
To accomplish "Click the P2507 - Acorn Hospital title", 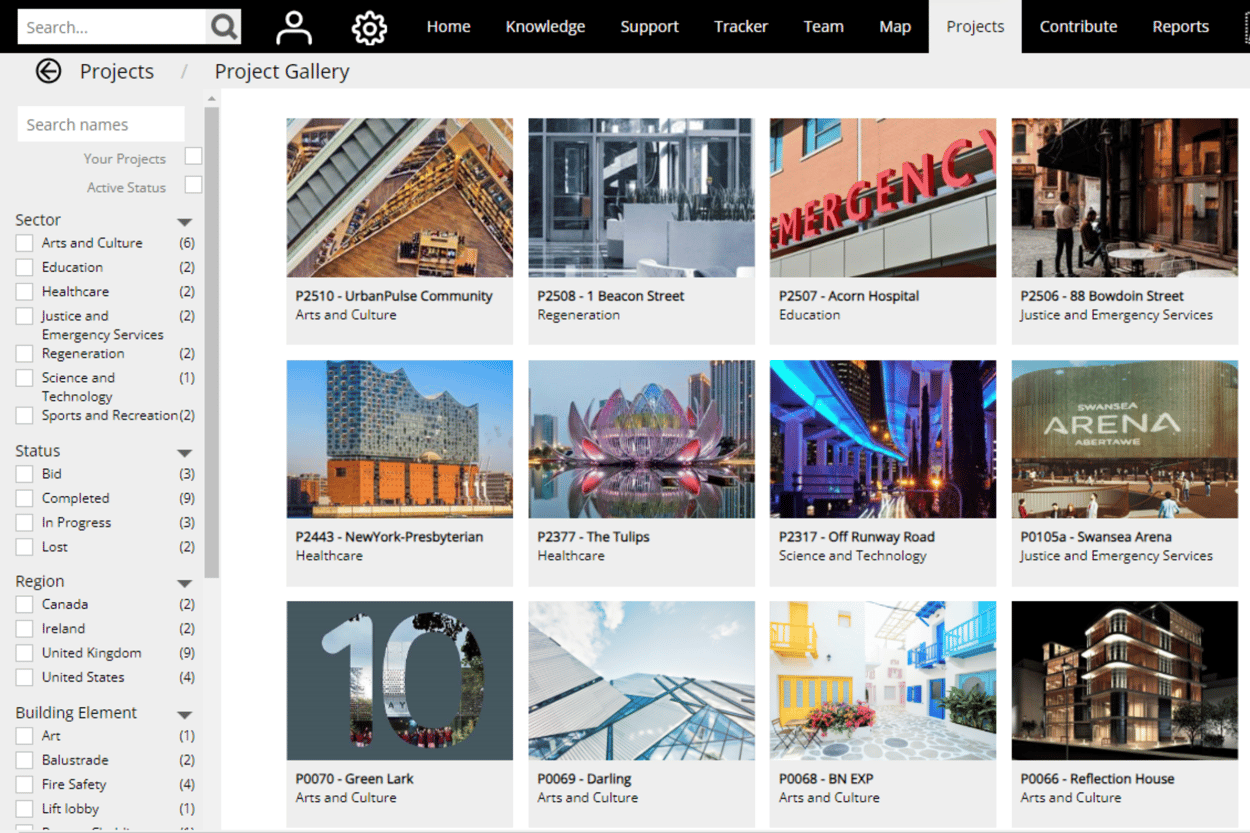I will coord(849,296).
